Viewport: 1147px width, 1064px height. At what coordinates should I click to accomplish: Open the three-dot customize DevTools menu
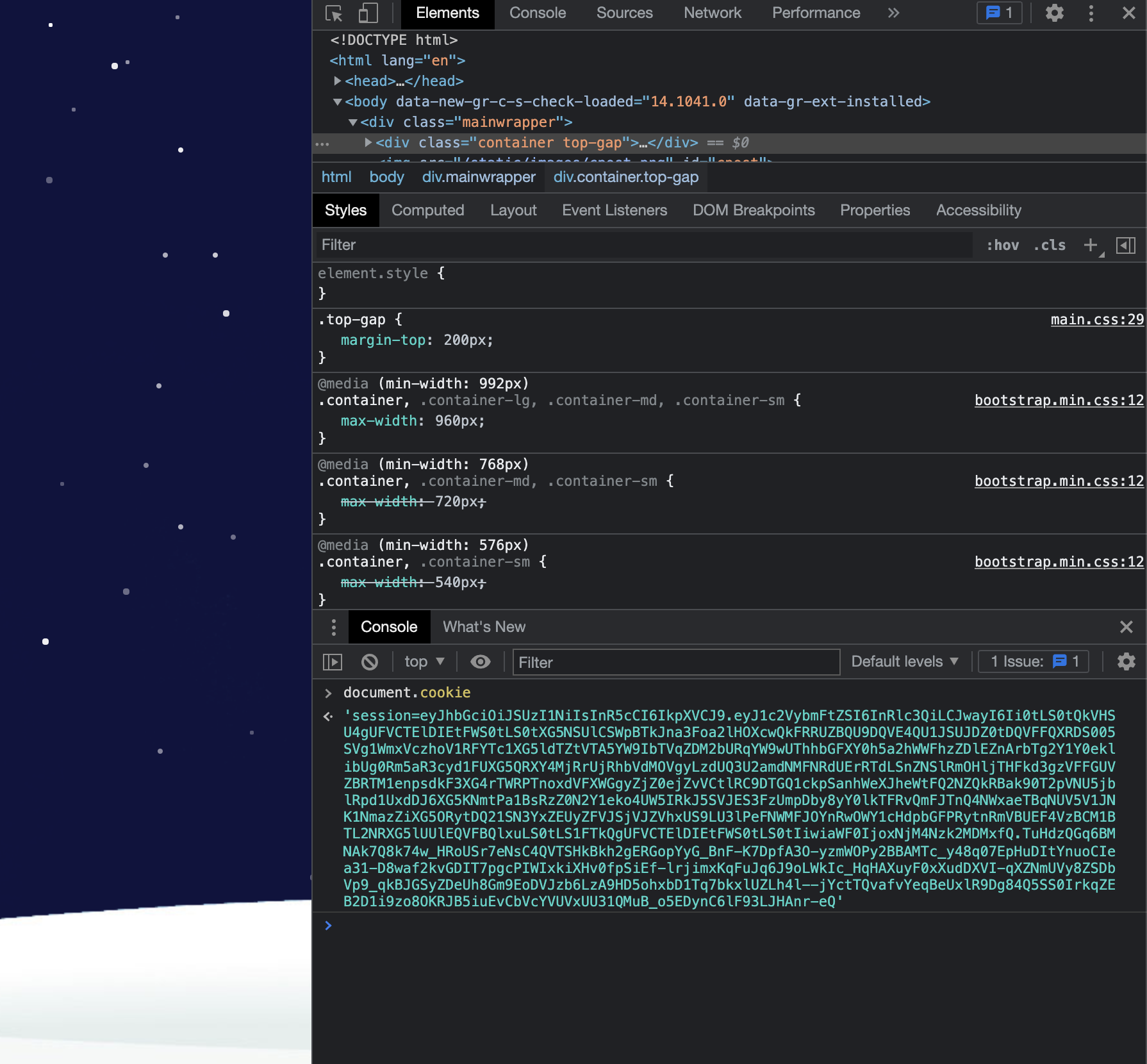[1091, 13]
